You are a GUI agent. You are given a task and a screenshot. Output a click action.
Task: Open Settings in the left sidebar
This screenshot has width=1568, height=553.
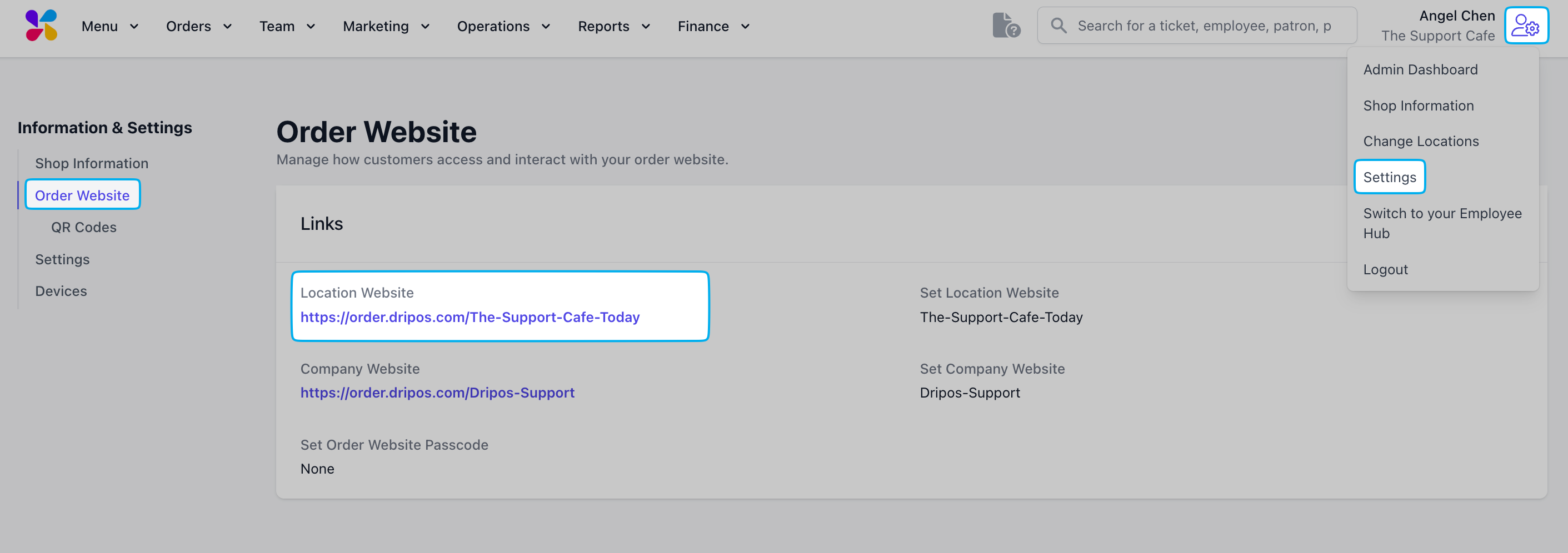62,260
